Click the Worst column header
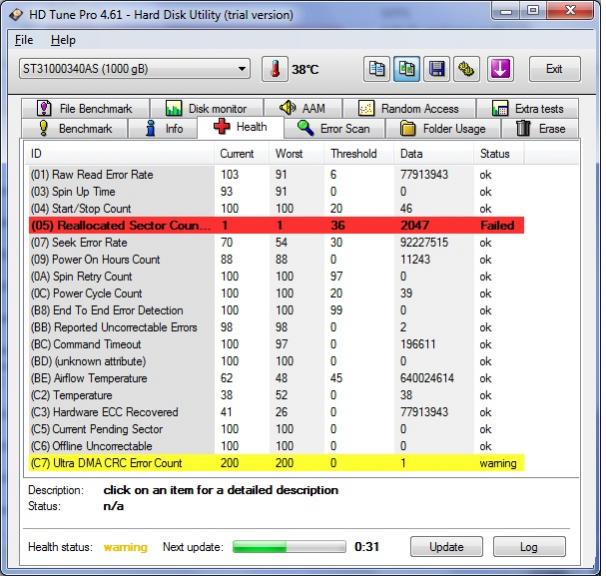Viewport: 606px width, 576px height. click(x=296, y=153)
